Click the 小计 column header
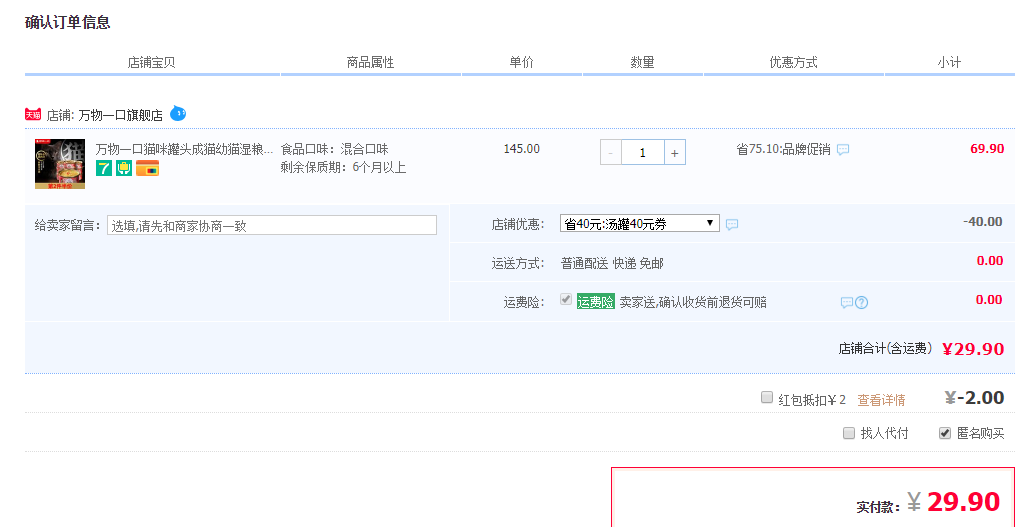The image size is (1026, 527). tap(949, 62)
